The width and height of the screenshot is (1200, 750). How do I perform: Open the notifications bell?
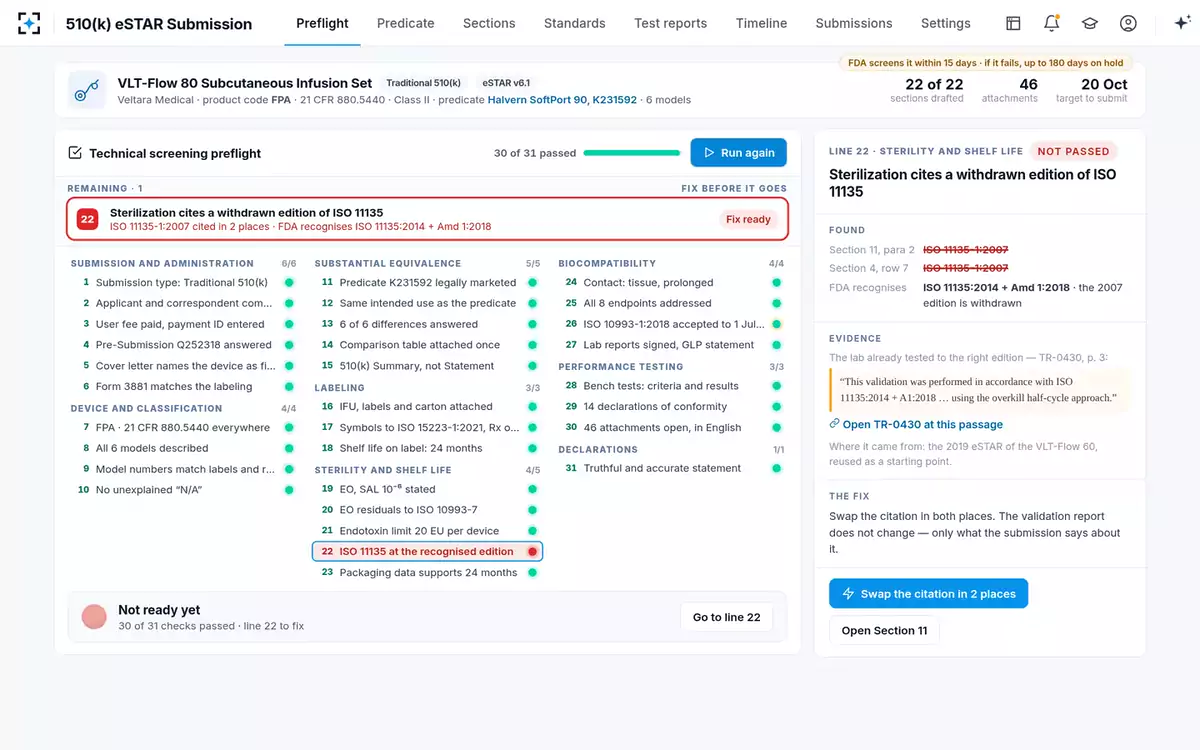(1051, 23)
